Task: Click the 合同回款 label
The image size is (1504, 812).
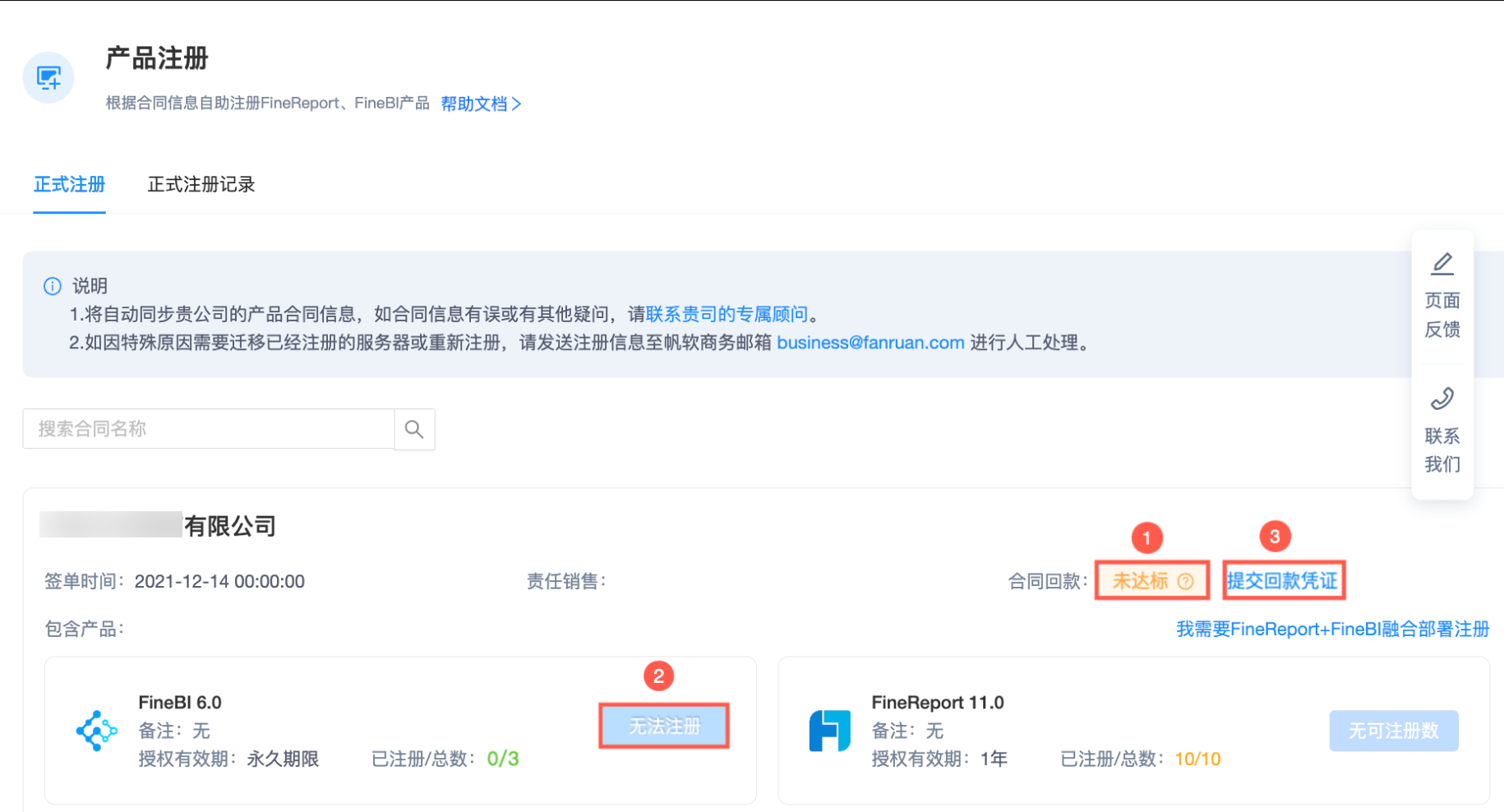Action: tap(1048, 582)
